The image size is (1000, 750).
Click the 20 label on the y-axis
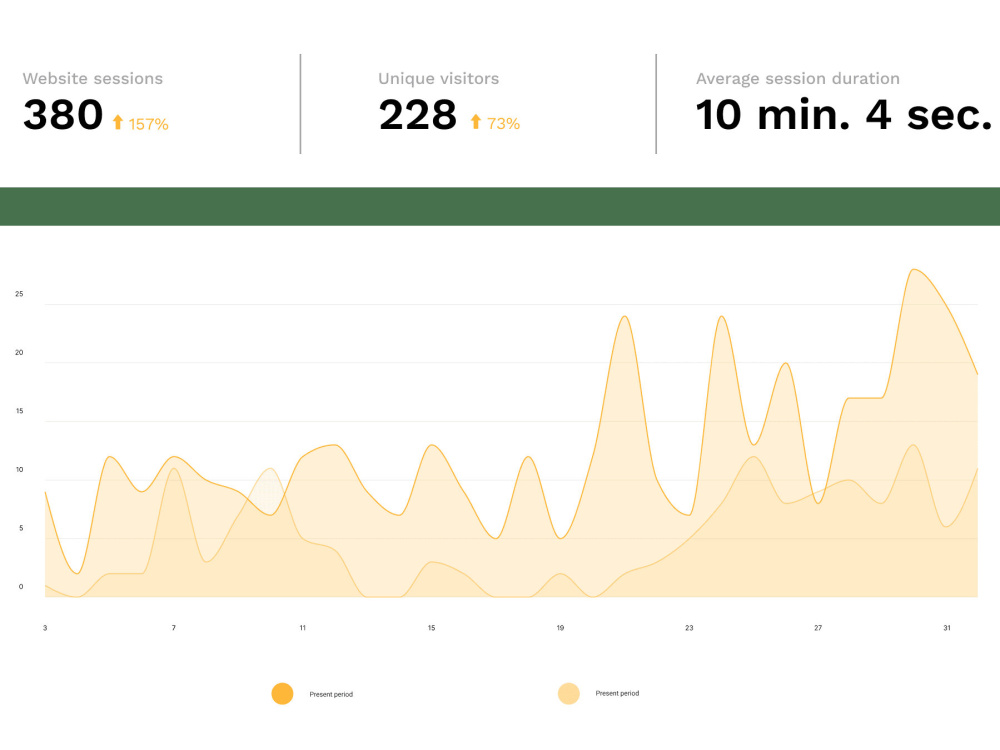click(19, 353)
